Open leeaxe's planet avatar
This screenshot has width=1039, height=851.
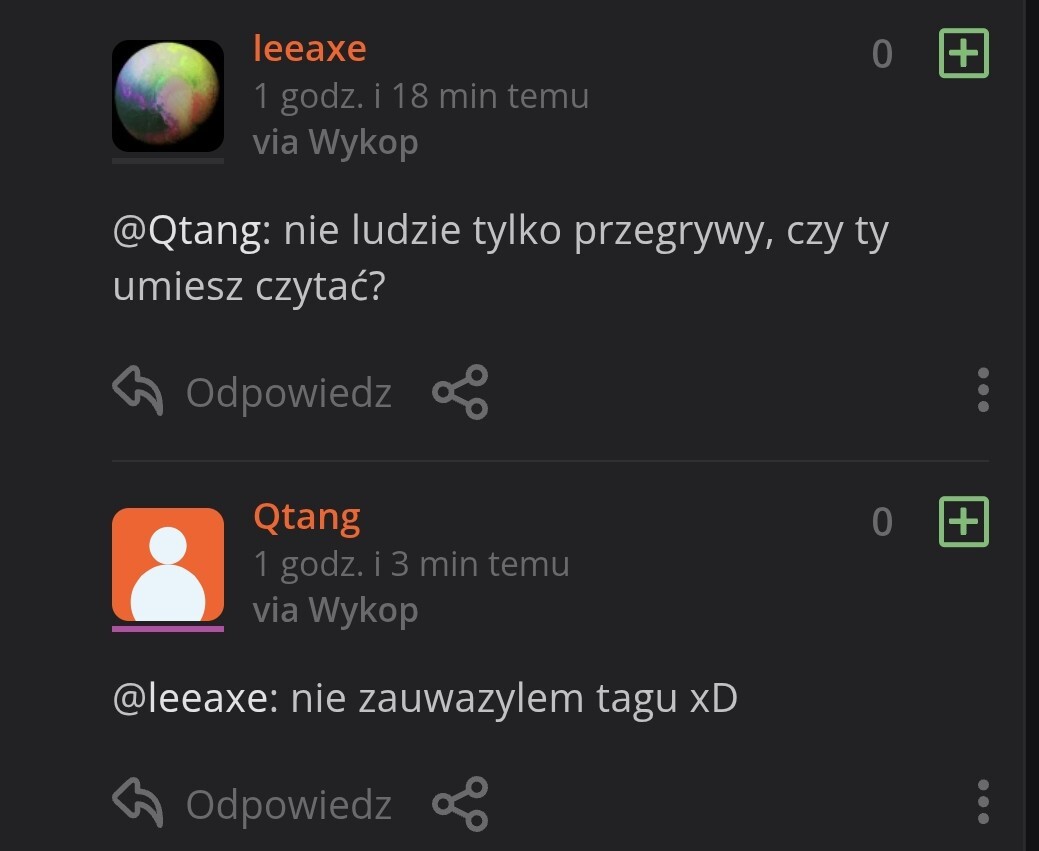[x=168, y=96]
